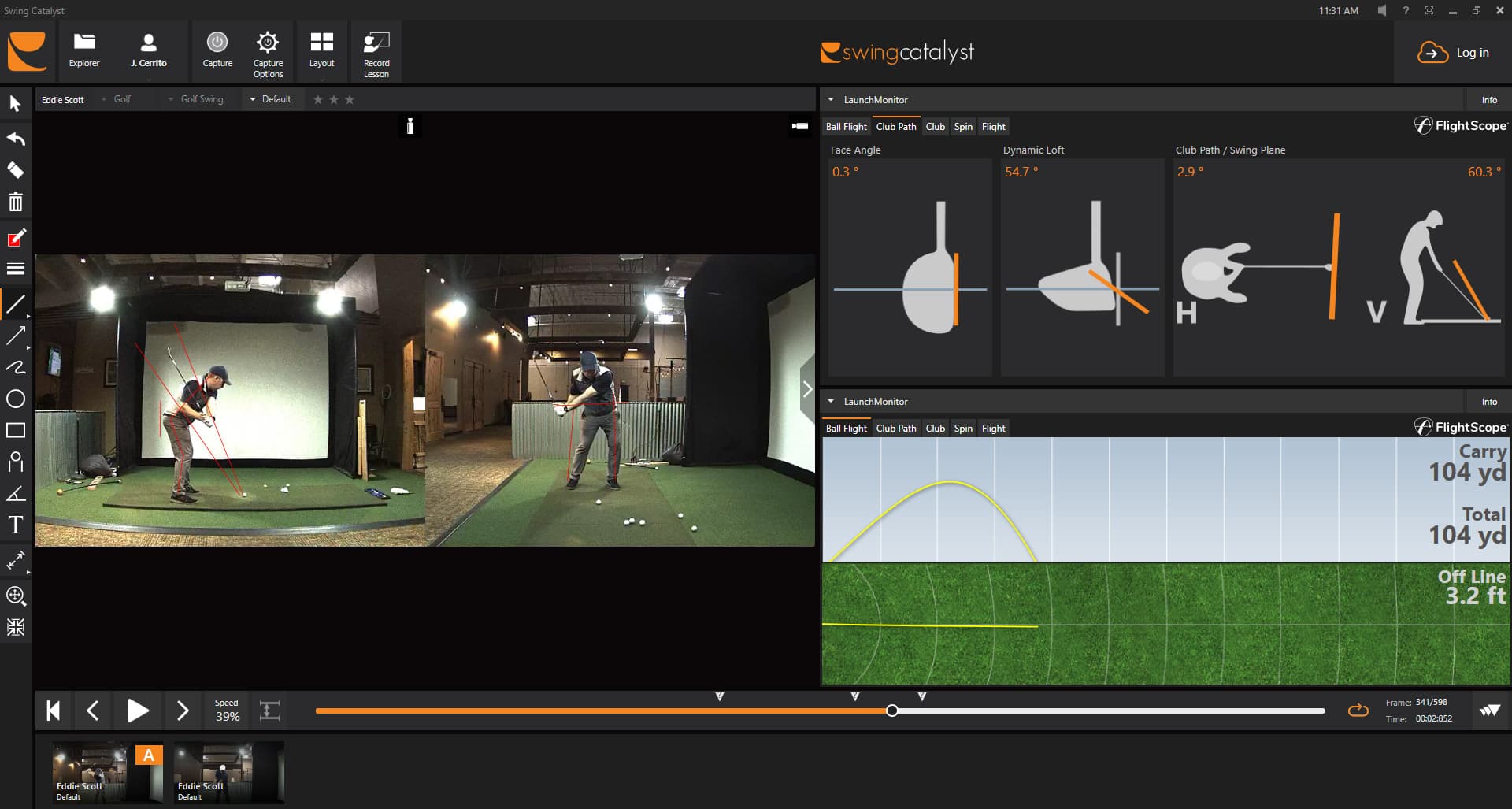Select the eraser tool
The image size is (1512, 809).
(x=15, y=170)
